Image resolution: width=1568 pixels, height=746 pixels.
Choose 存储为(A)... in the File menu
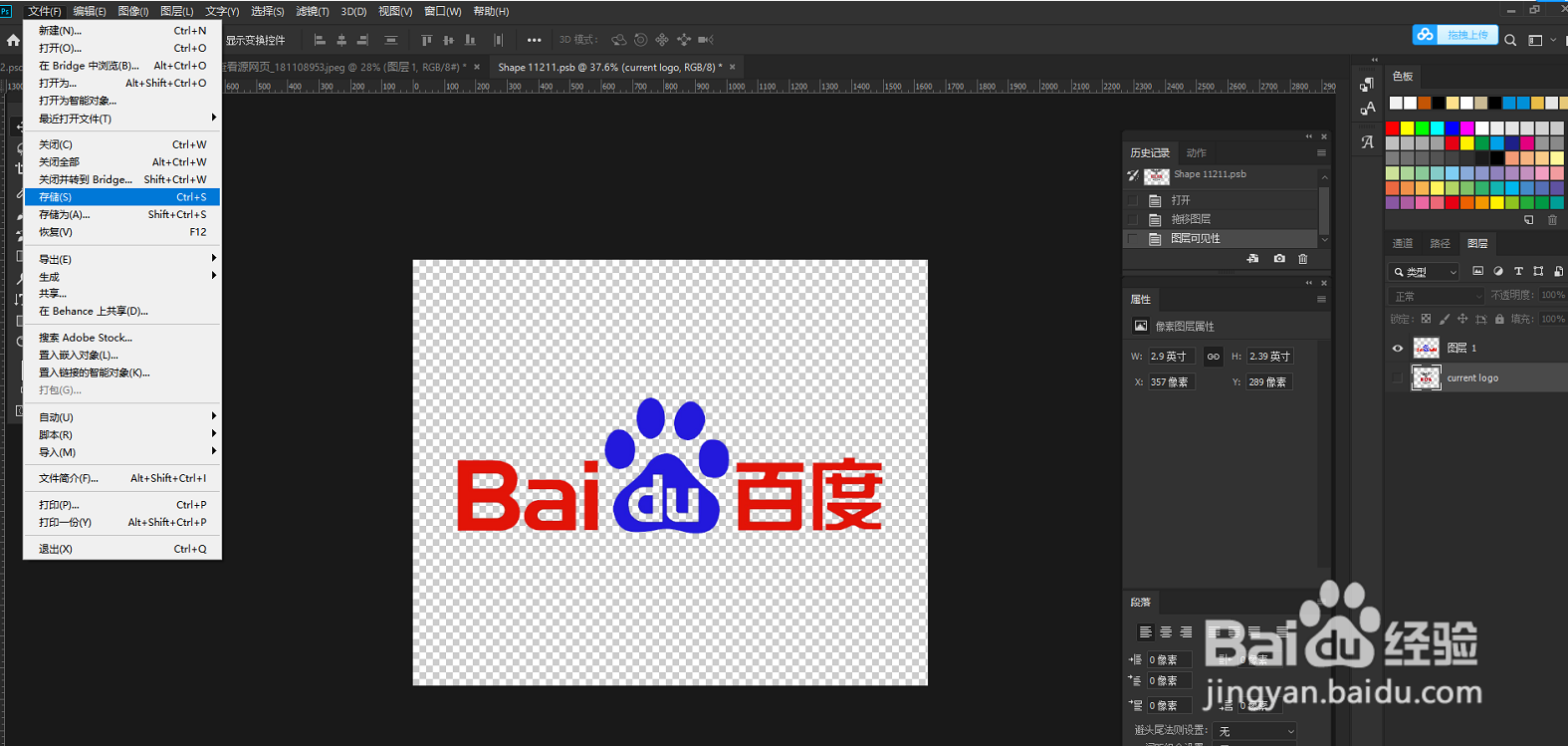(x=121, y=215)
